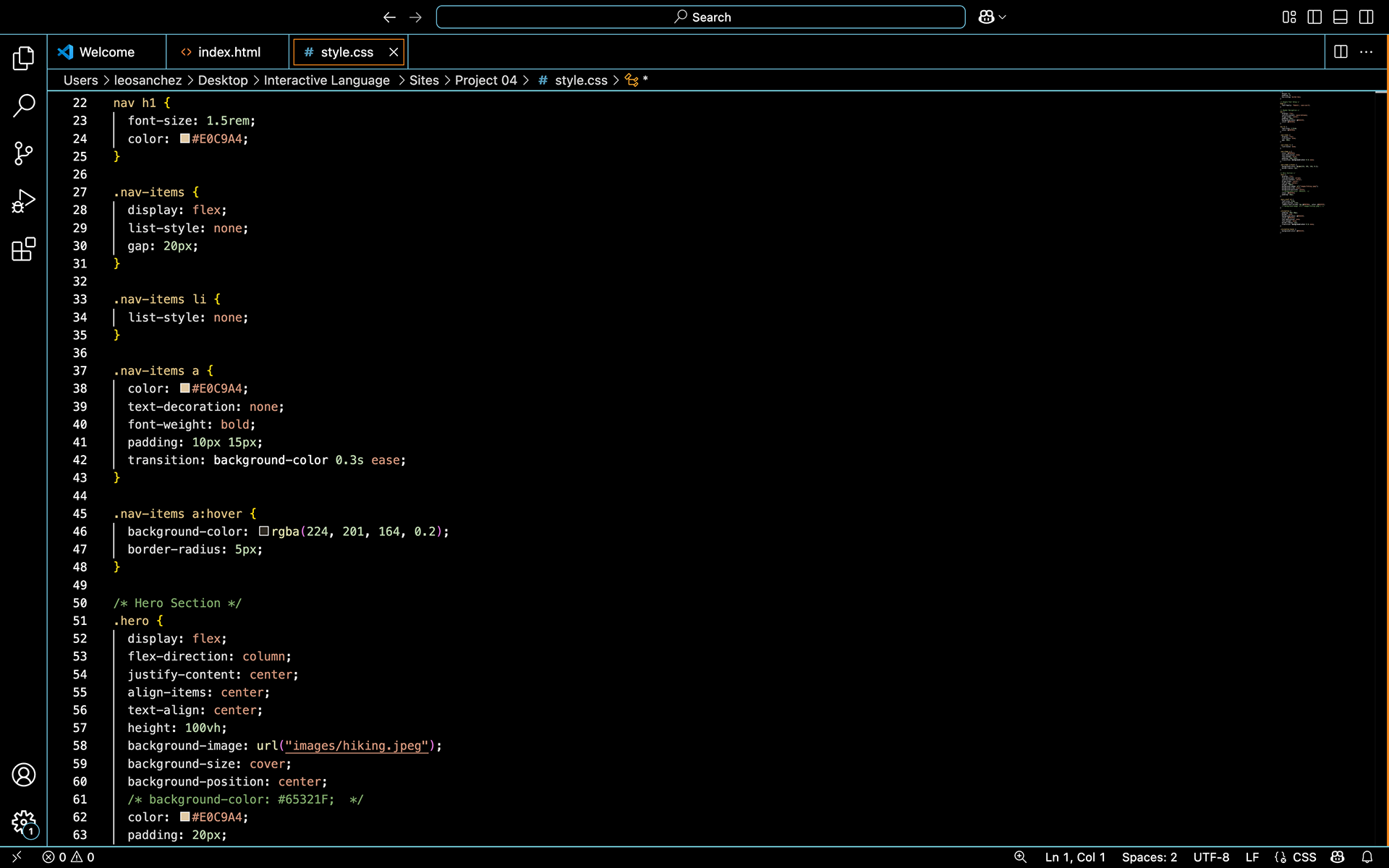Open the Explorer view in activity bar
Image resolution: width=1389 pixels, height=868 pixels.
pos(23,58)
